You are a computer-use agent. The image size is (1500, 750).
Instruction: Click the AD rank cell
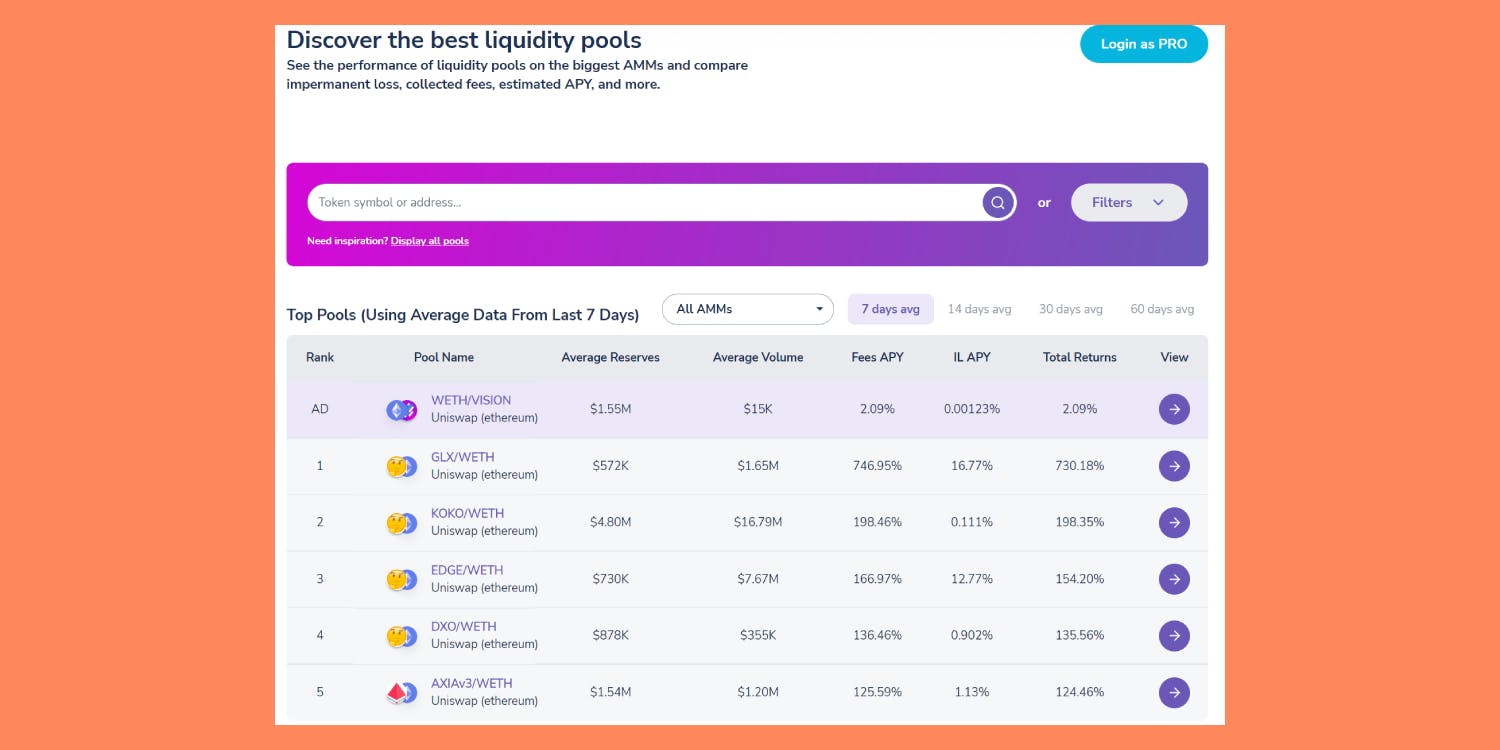tap(320, 409)
